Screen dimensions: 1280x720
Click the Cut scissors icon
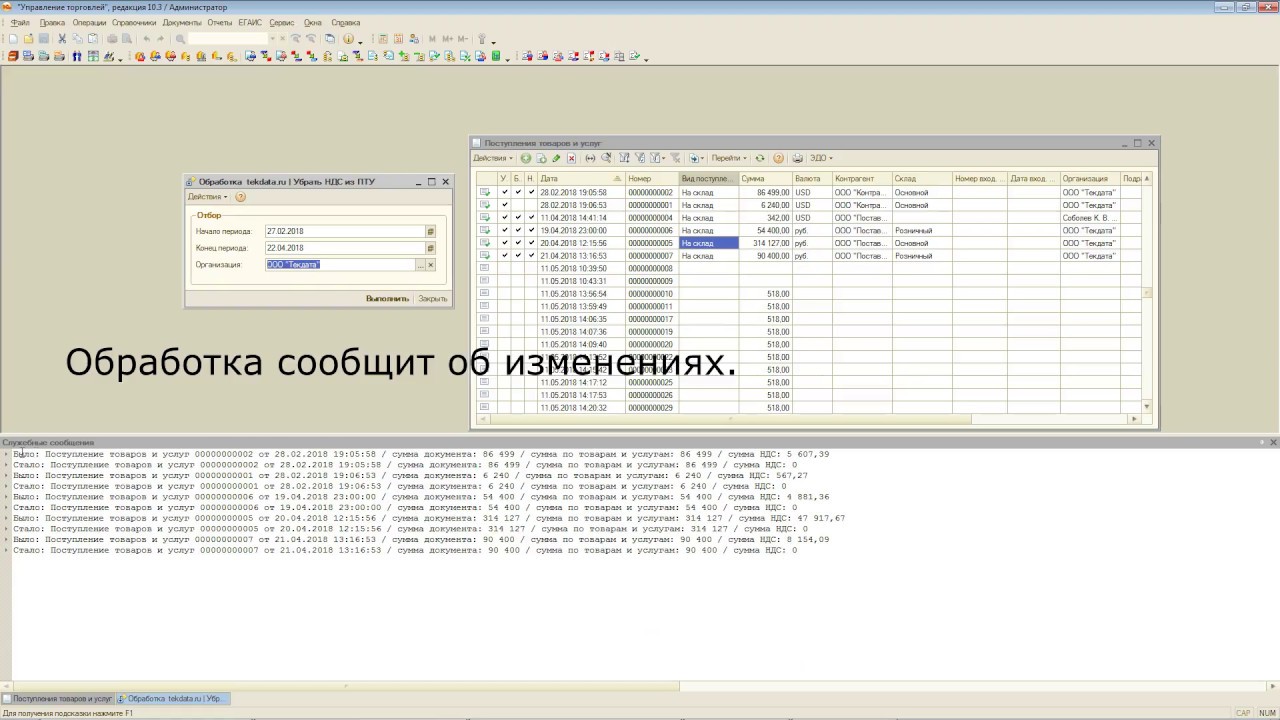61,39
